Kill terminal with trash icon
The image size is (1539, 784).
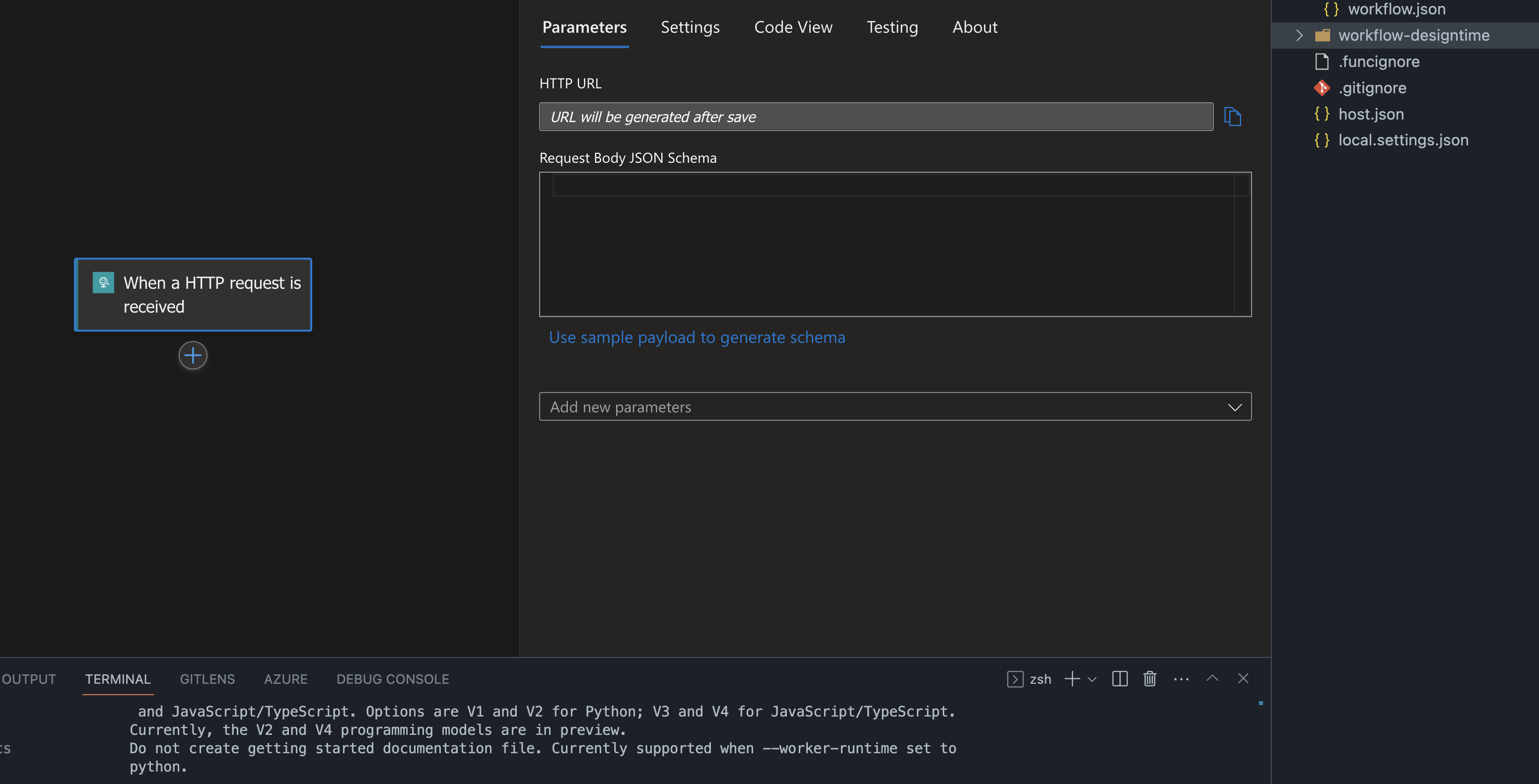[x=1149, y=679]
